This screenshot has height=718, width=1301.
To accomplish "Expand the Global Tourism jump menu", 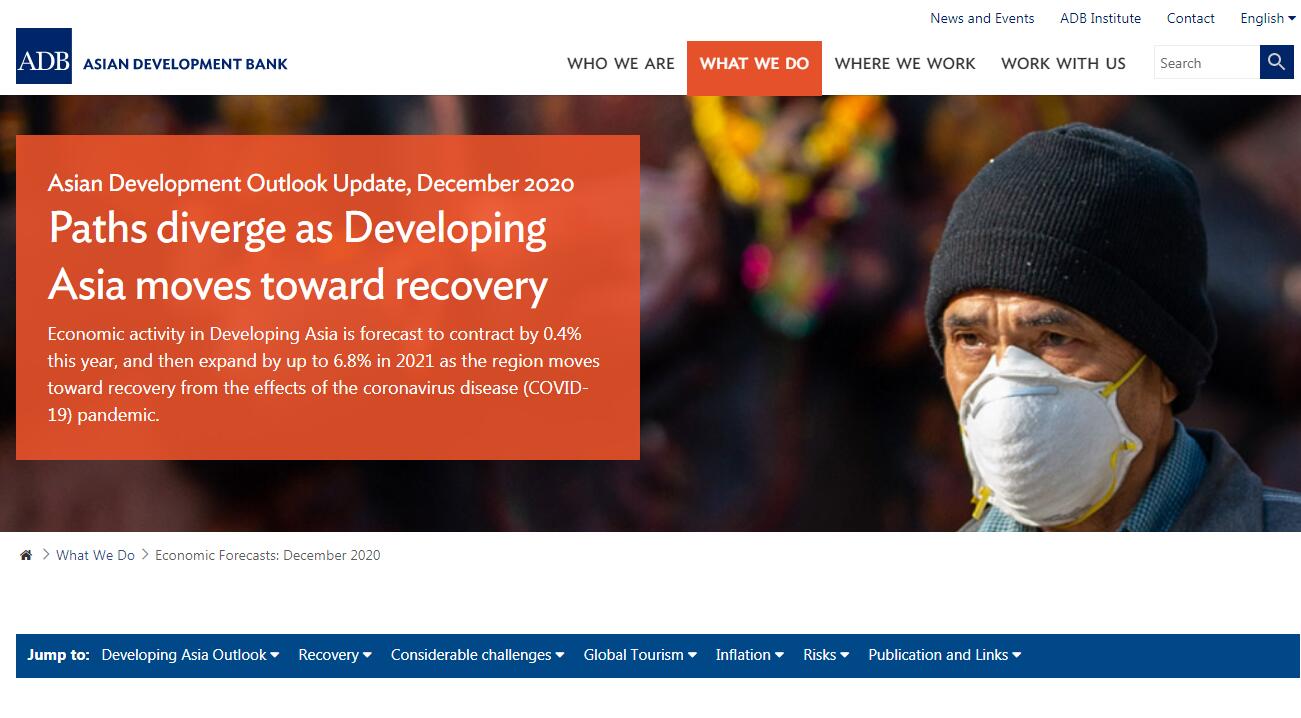I will tap(640, 655).
